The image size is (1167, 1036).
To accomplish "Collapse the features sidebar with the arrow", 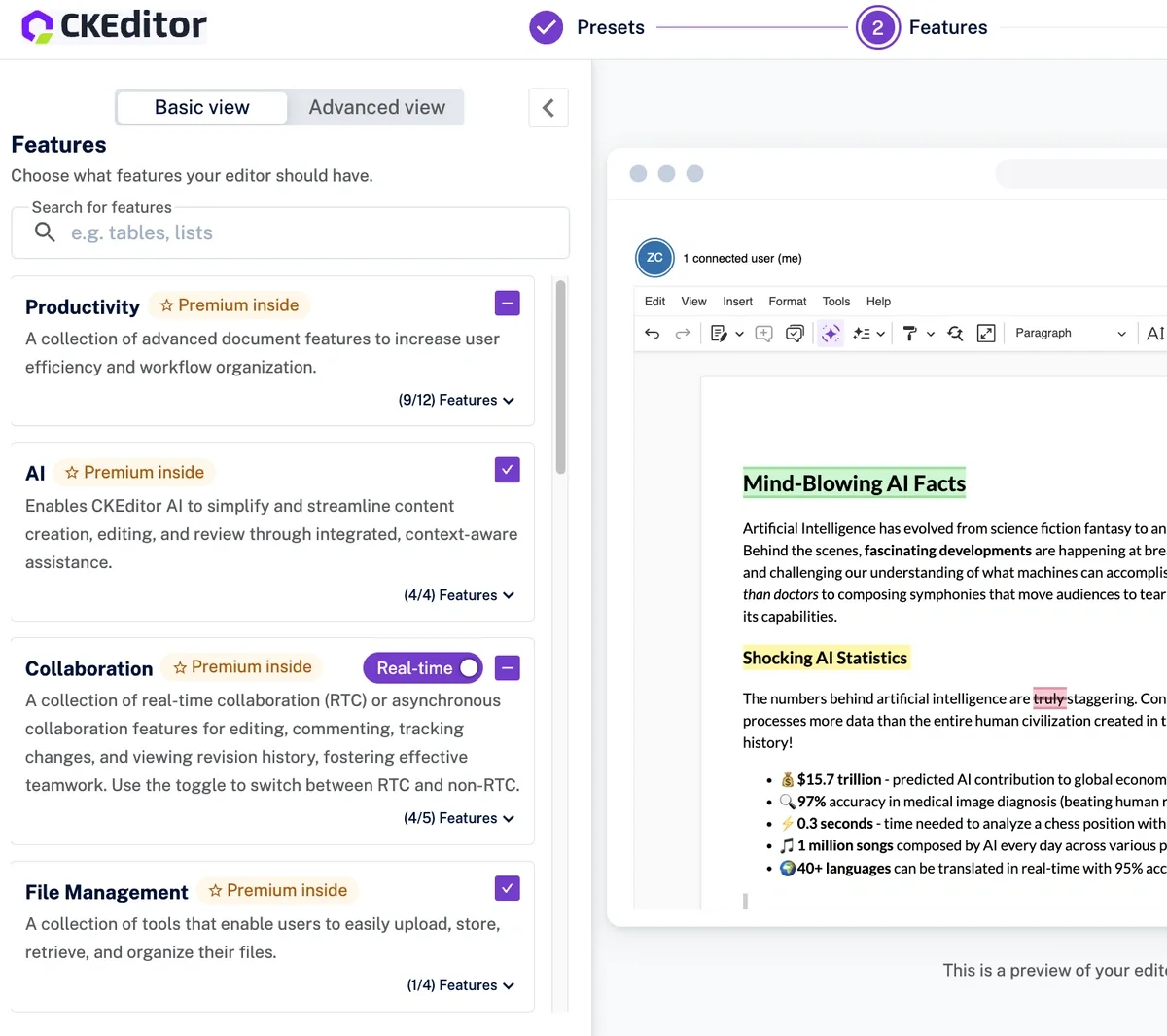I will tap(548, 108).
